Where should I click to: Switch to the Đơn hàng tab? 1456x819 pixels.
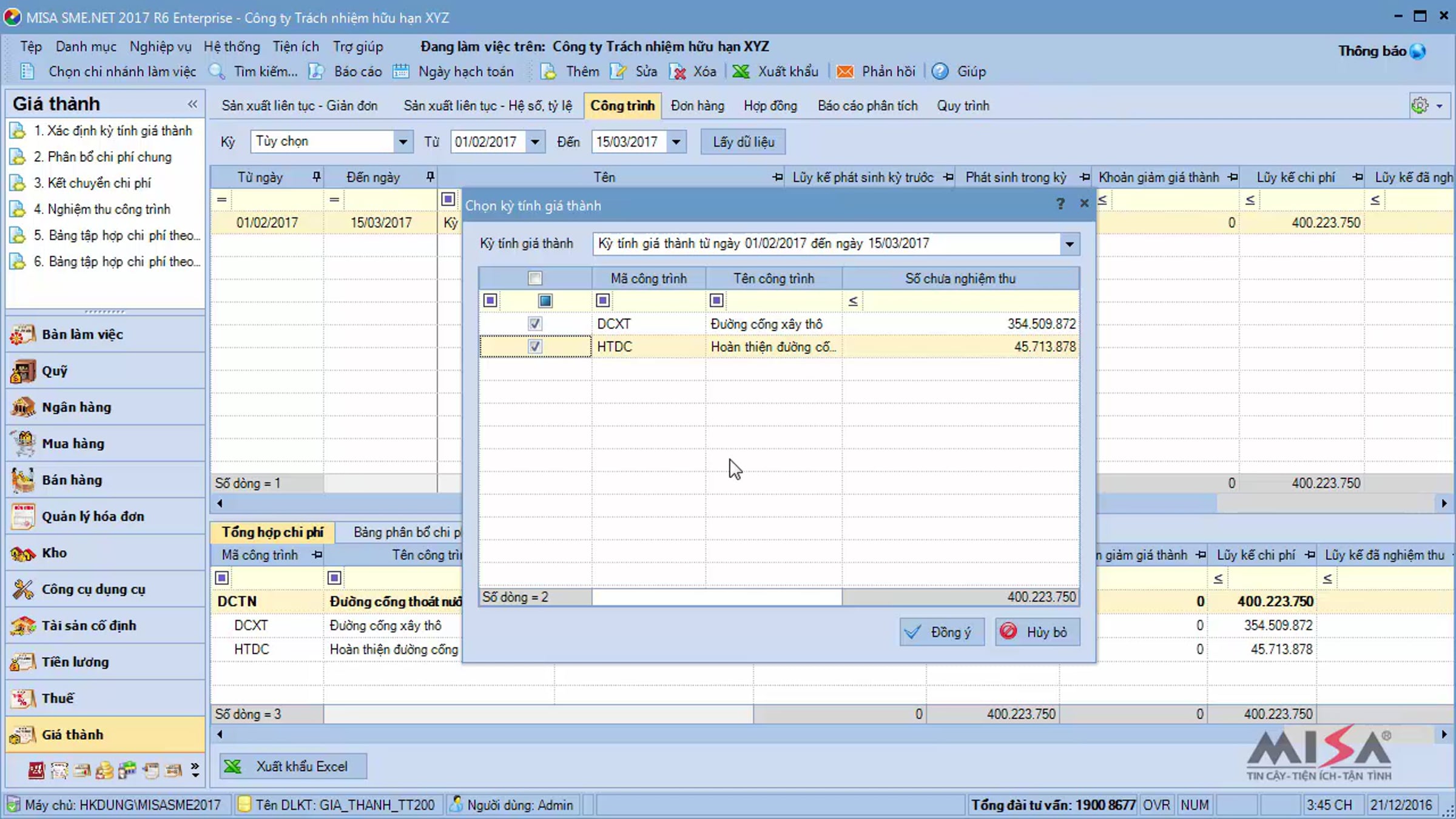(697, 106)
